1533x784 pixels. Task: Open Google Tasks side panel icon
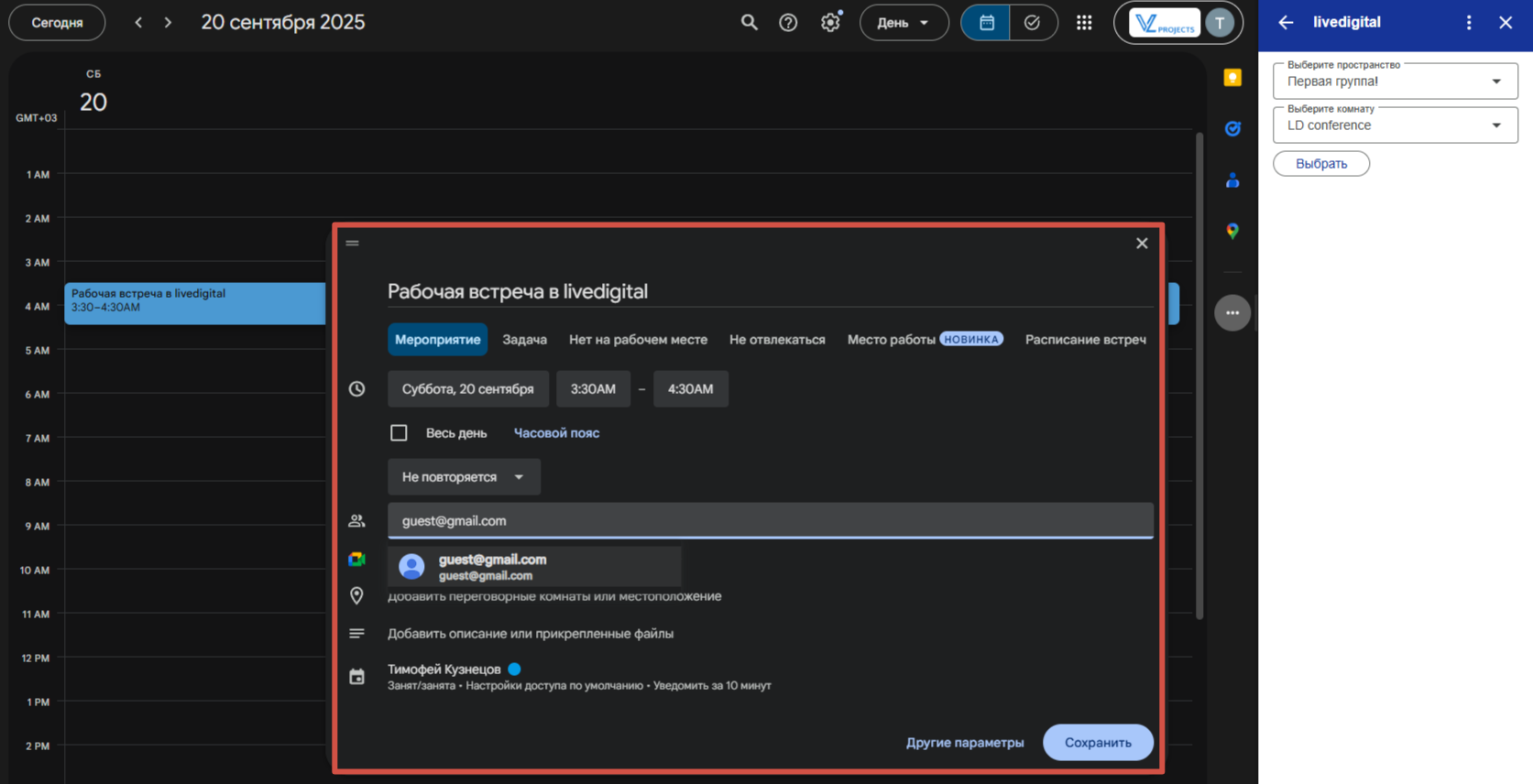(x=1232, y=129)
